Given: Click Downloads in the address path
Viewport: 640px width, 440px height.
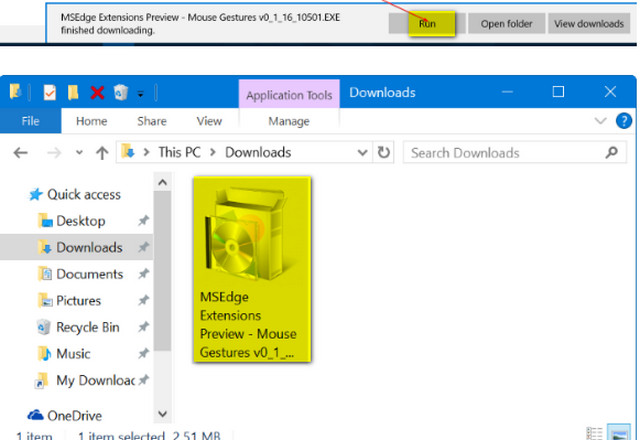Looking at the screenshot, I should click(x=258, y=152).
